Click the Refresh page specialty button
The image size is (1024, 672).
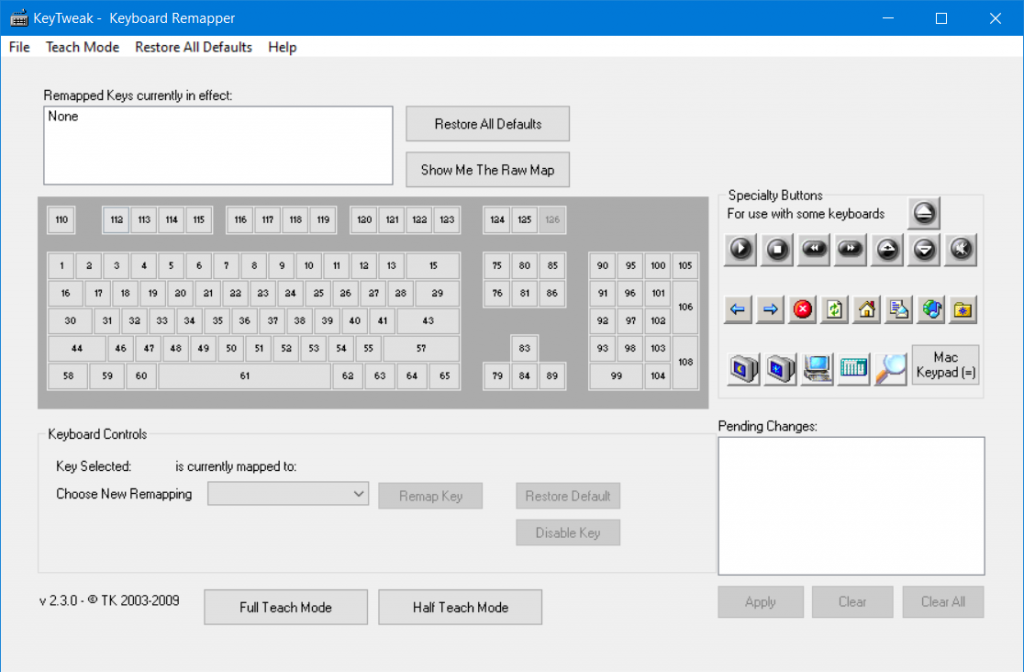point(834,309)
